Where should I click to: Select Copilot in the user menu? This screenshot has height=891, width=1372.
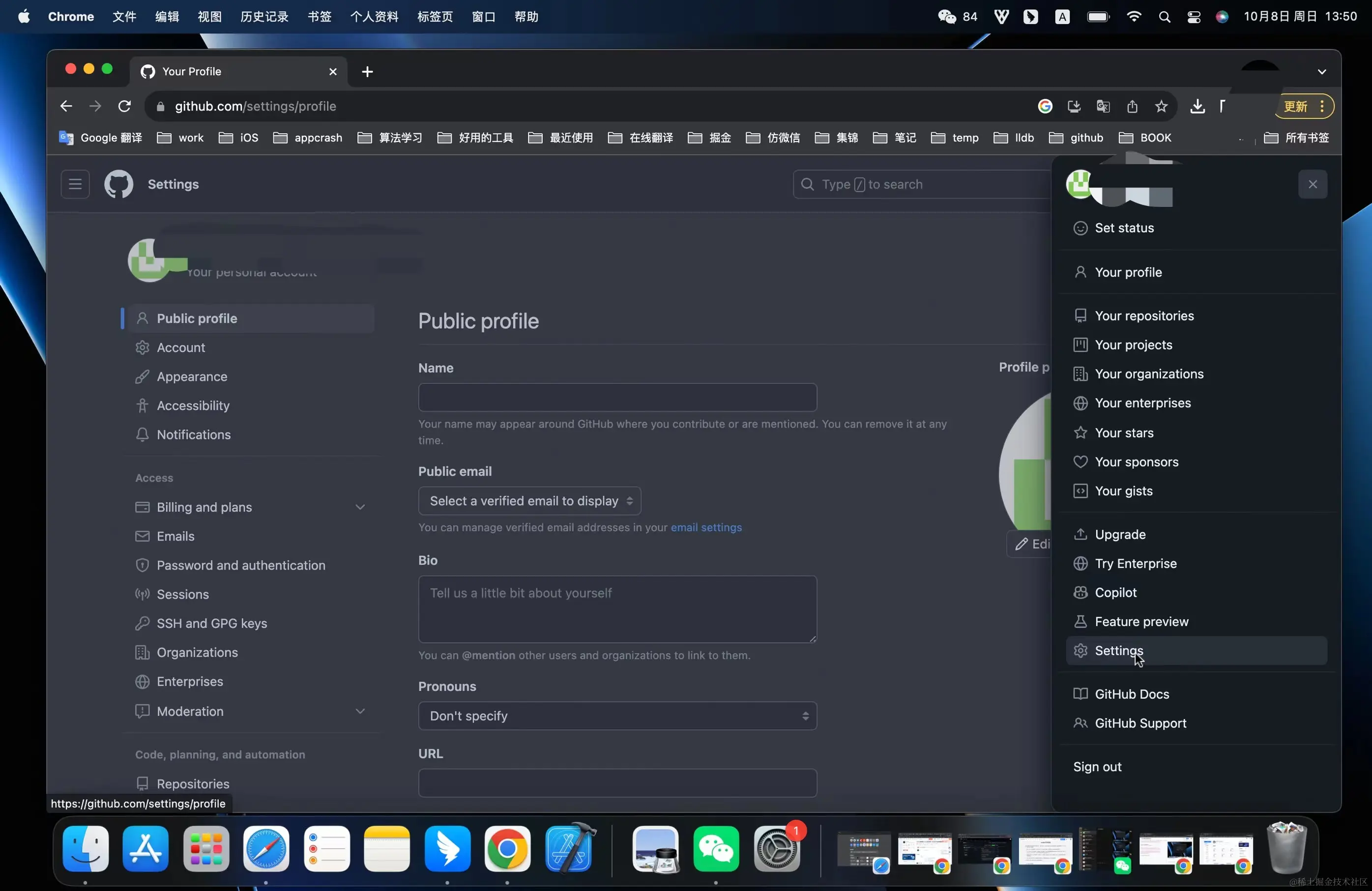1115,593
